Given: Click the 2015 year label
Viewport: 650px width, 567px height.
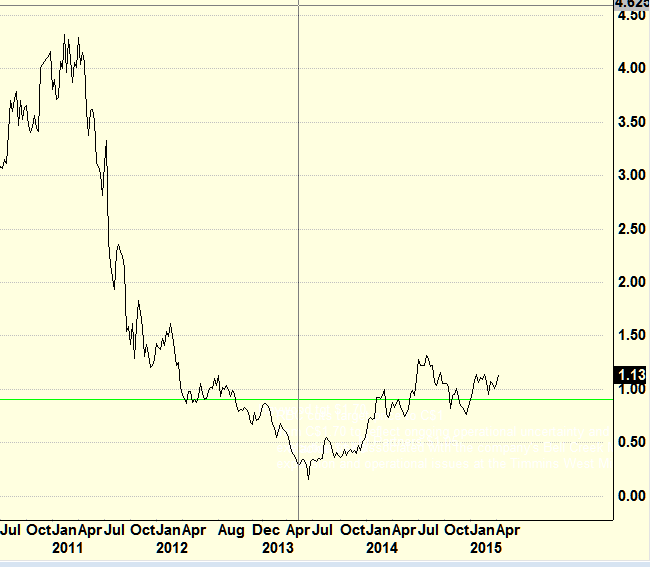Looking at the screenshot, I should 486,548.
